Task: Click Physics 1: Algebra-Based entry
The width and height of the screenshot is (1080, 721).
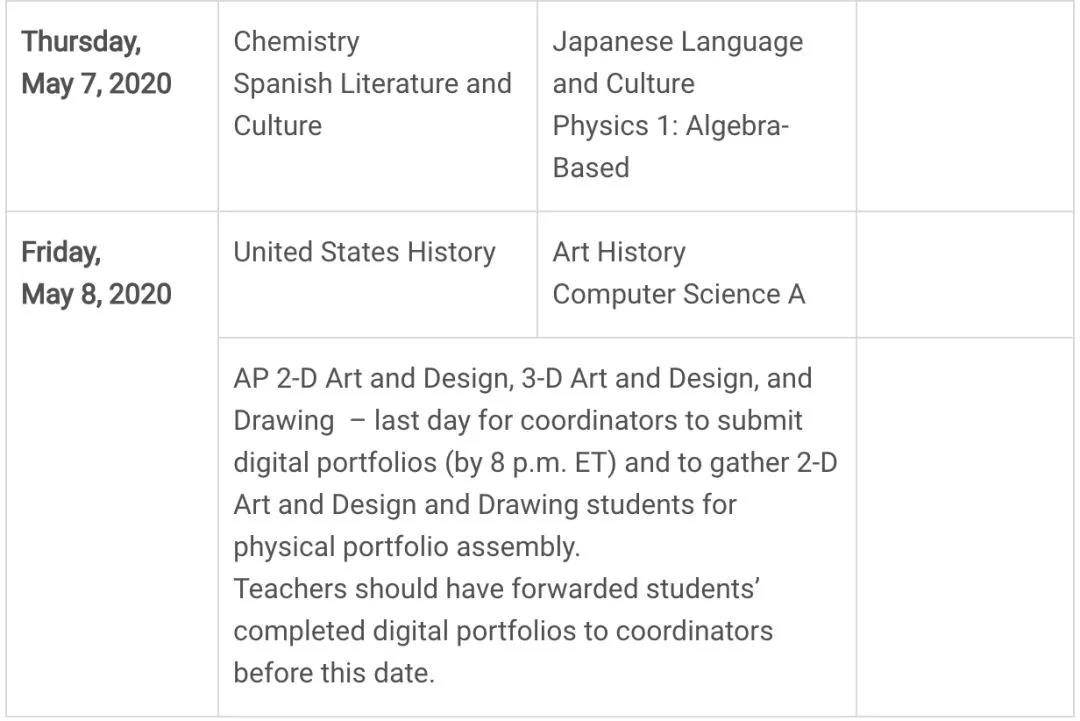Action: coord(670,147)
